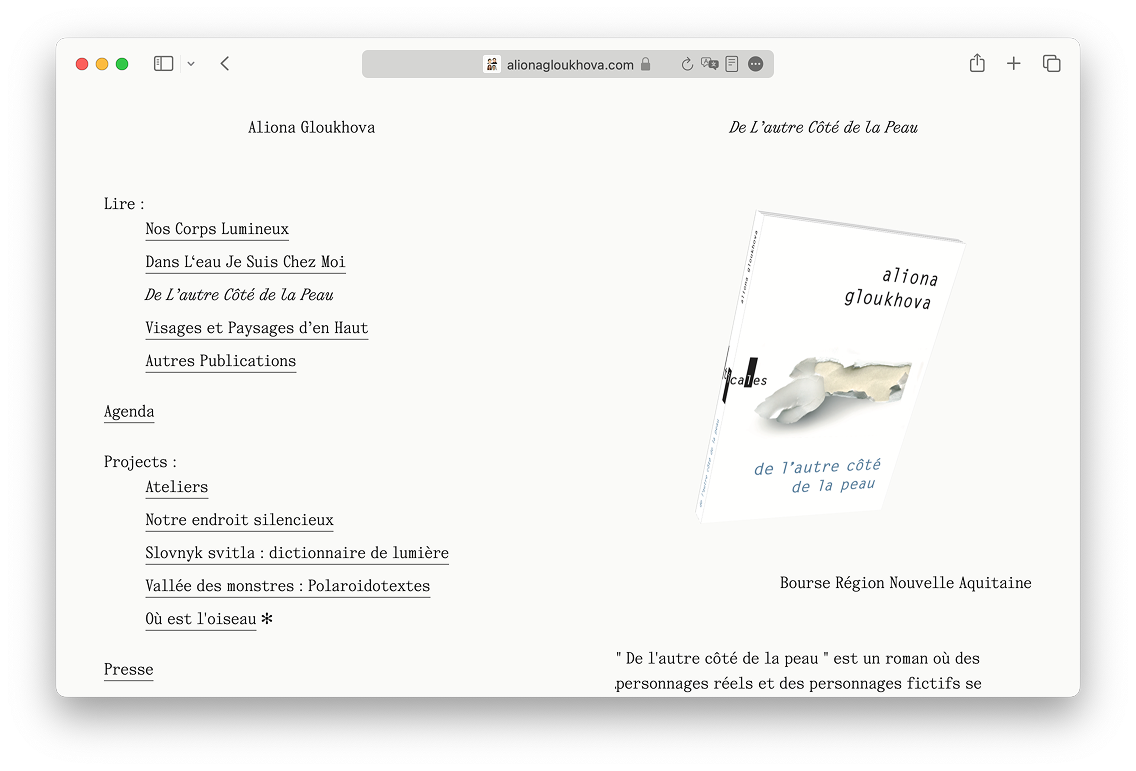This screenshot has width=1136, height=771.
Task: Select Visages et Paysages d'en Haut
Action: tap(256, 328)
